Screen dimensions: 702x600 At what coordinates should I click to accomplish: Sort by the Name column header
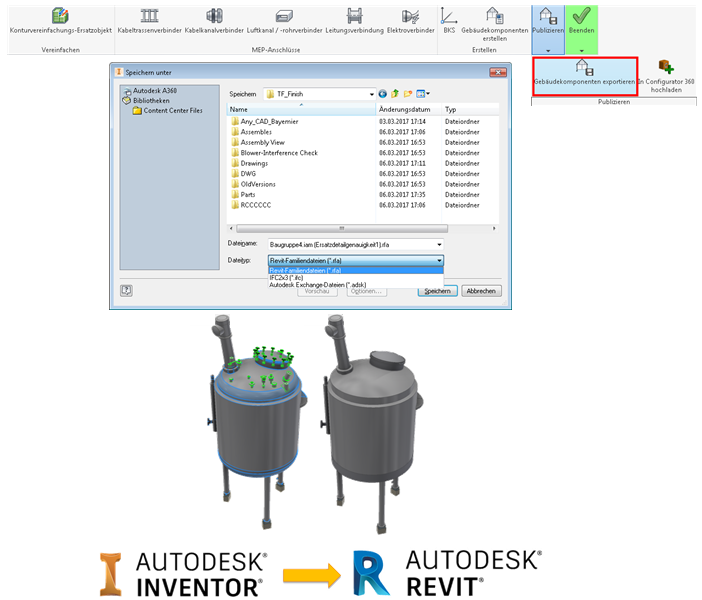[301, 109]
